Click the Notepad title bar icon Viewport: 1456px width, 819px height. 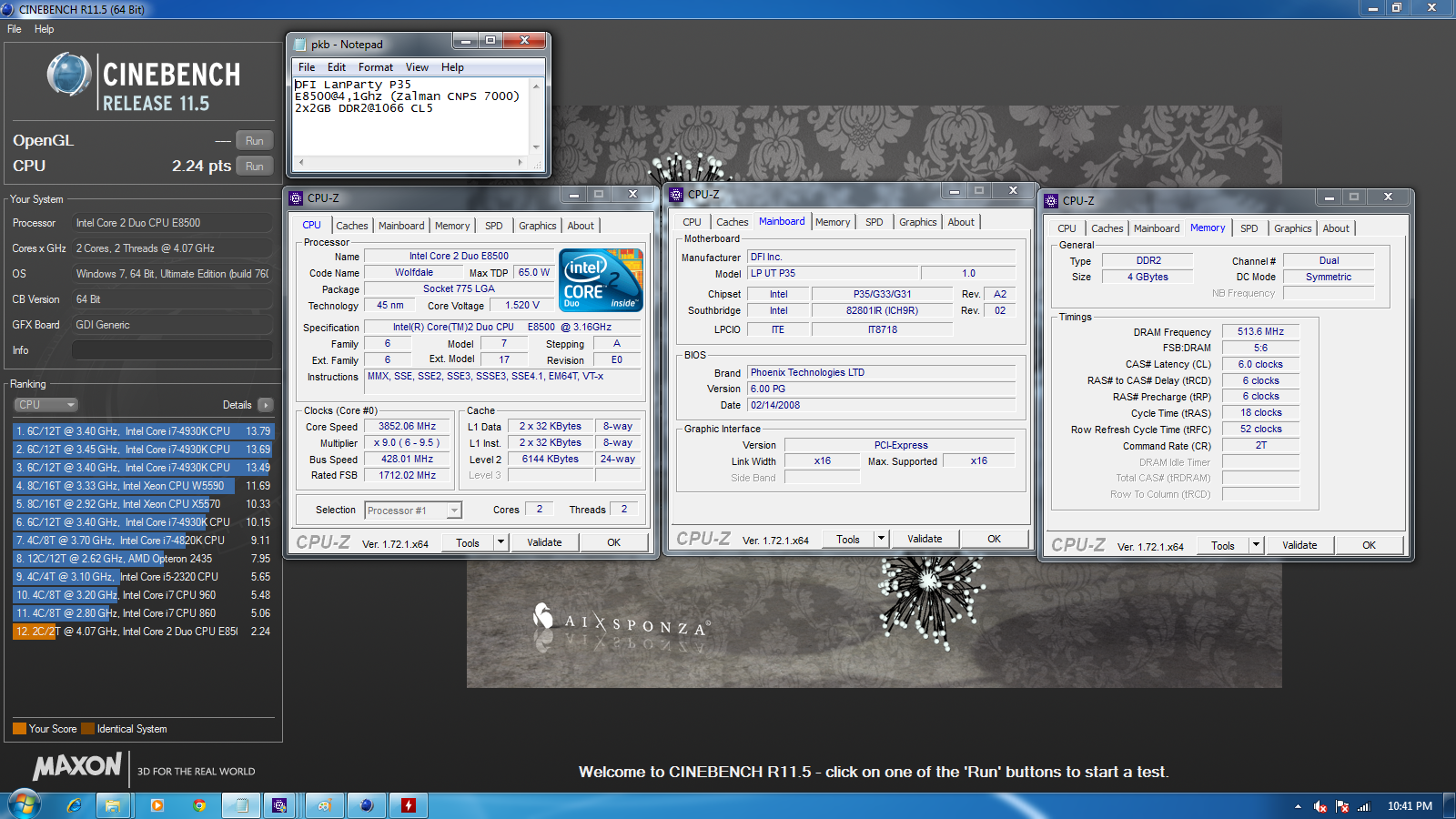click(x=299, y=44)
